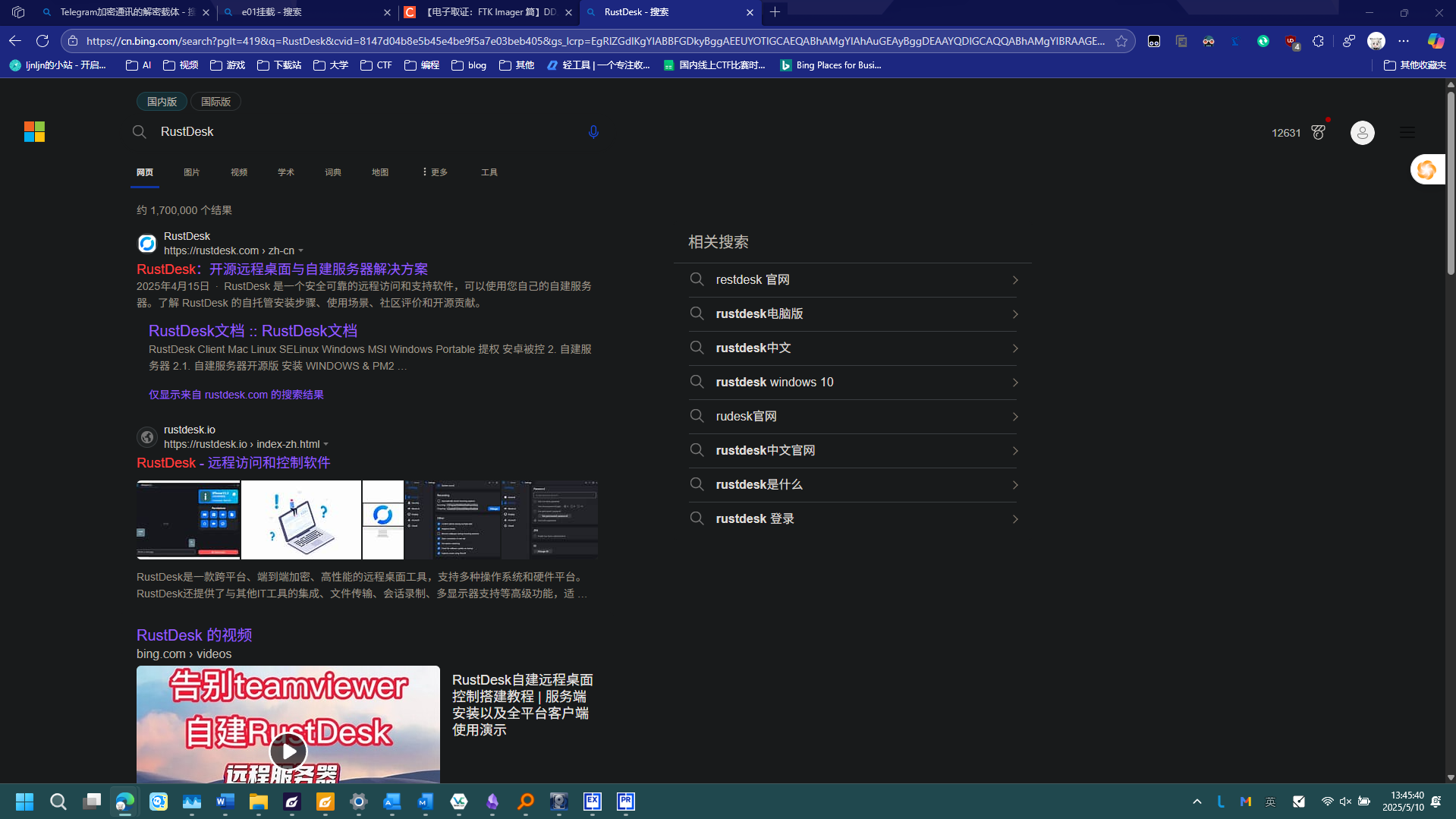Open related search rustdesk是什么
Screen dimensions: 1456x819
point(853,485)
